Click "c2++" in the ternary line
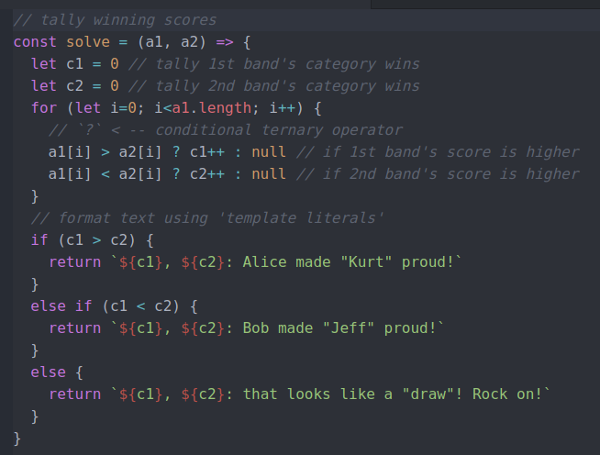Viewport: 600px width, 455px height. tap(207, 174)
